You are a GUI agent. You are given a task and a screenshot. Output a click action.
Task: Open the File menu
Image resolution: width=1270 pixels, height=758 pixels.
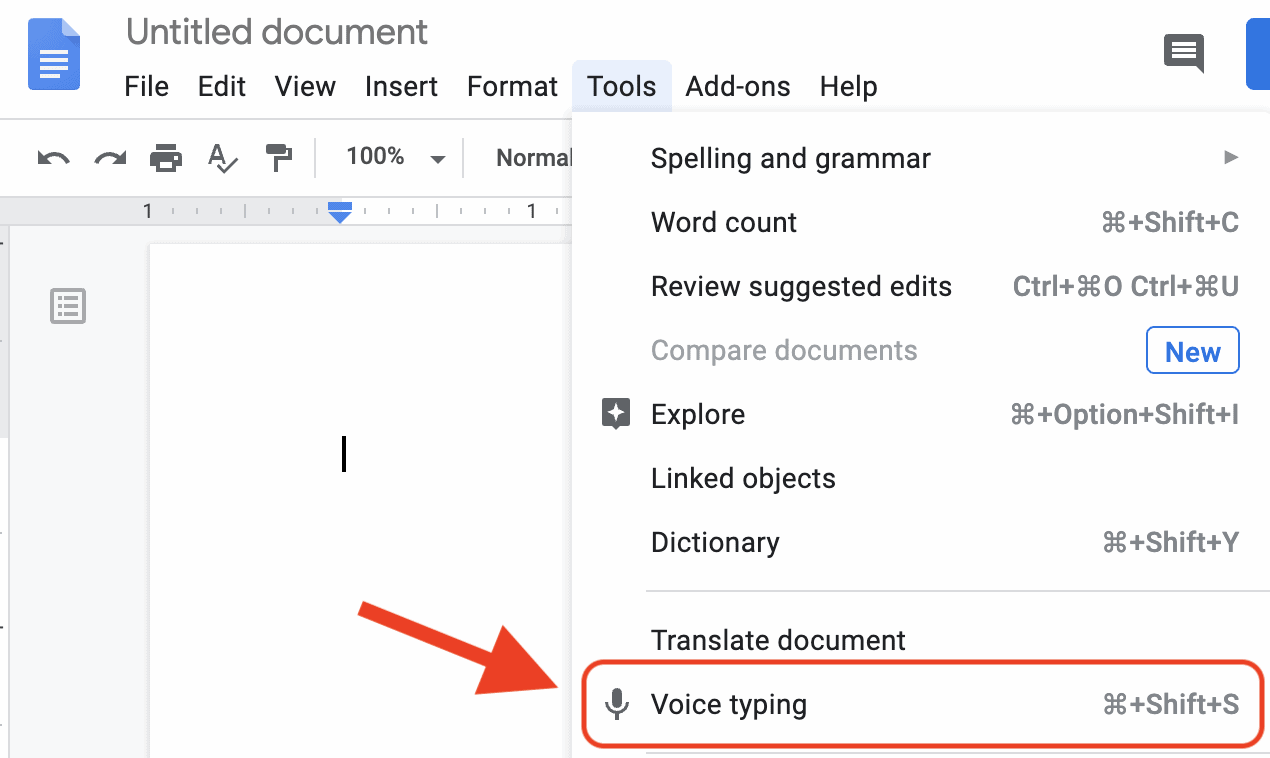click(146, 87)
